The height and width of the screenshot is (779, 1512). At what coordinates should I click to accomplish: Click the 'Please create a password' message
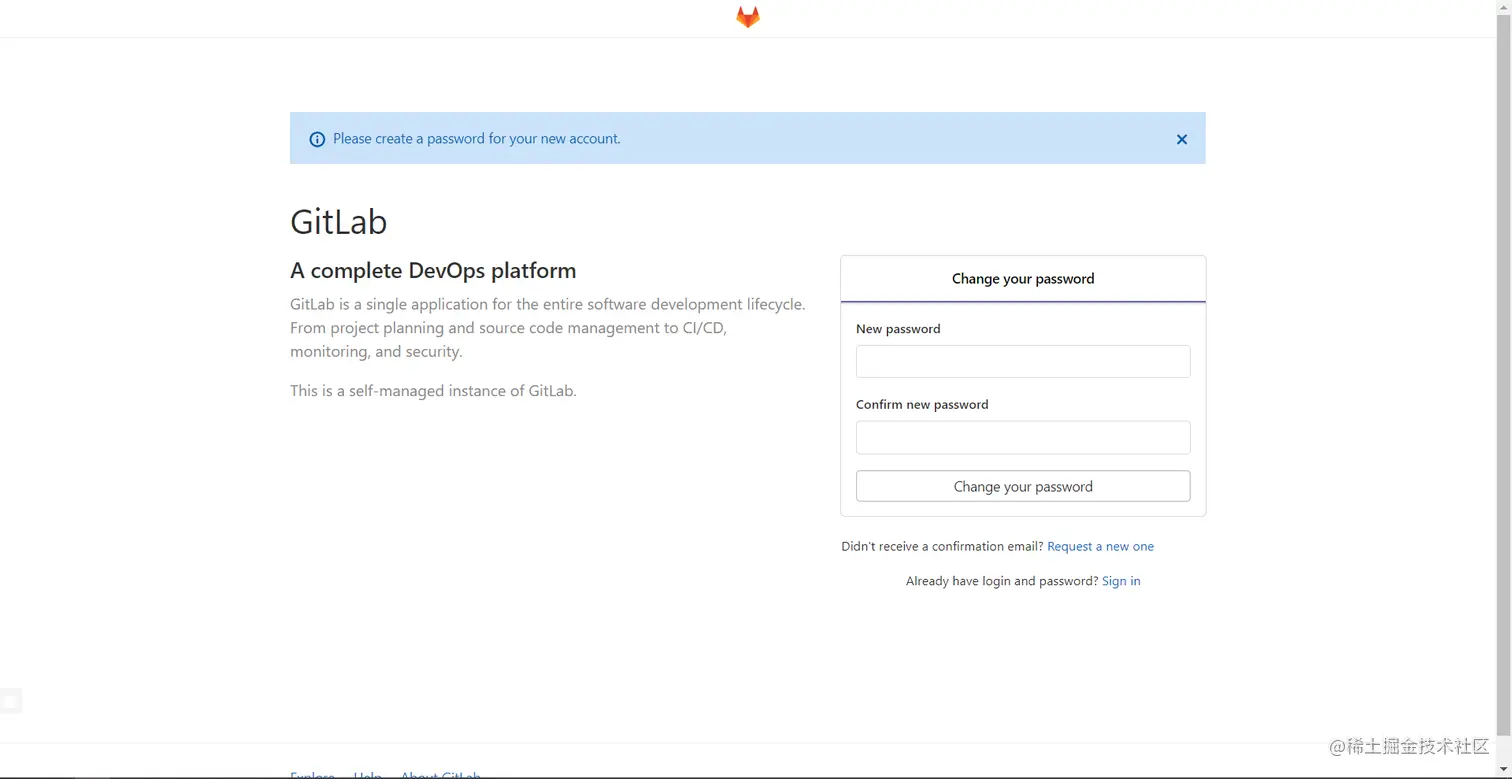pyautogui.click(x=477, y=139)
